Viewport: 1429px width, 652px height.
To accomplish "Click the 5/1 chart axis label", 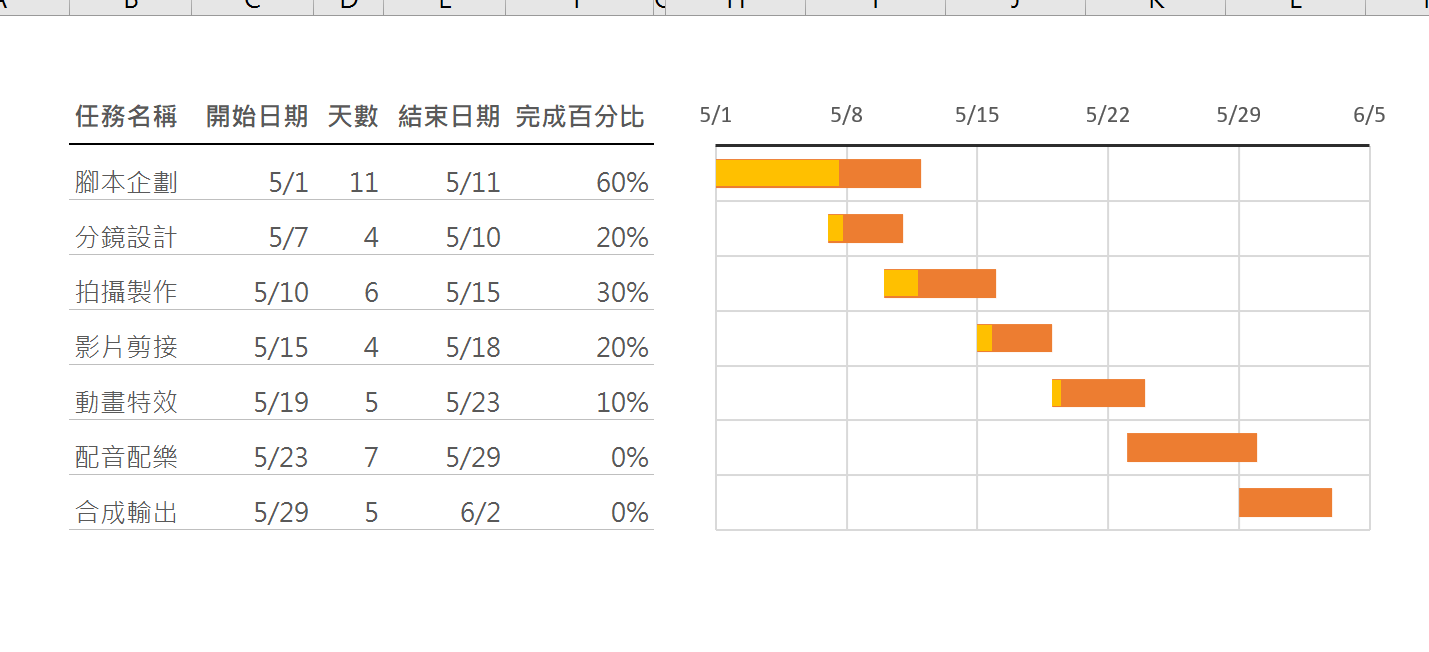I will pyautogui.click(x=716, y=115).
